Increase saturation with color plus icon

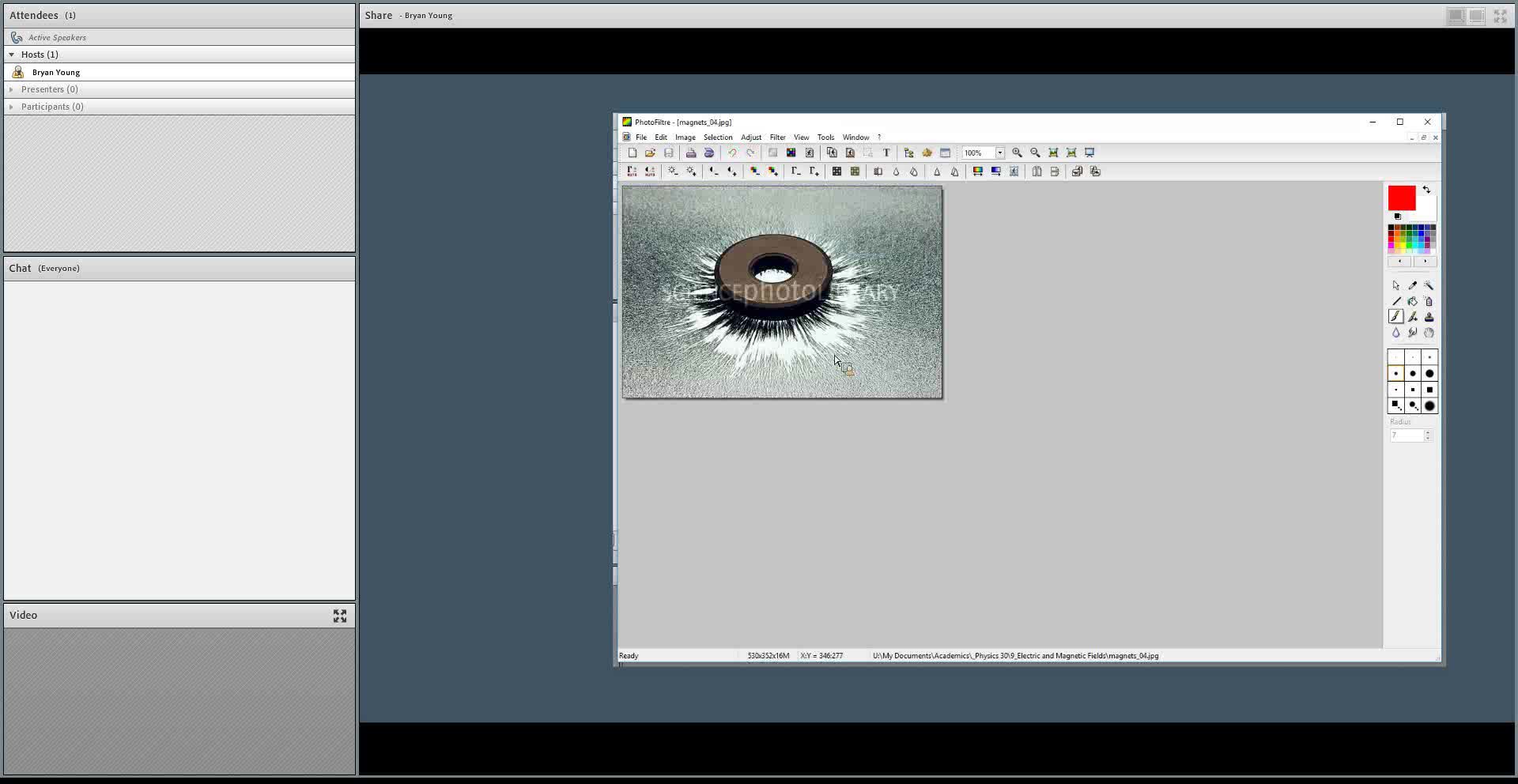click(773, 171)
